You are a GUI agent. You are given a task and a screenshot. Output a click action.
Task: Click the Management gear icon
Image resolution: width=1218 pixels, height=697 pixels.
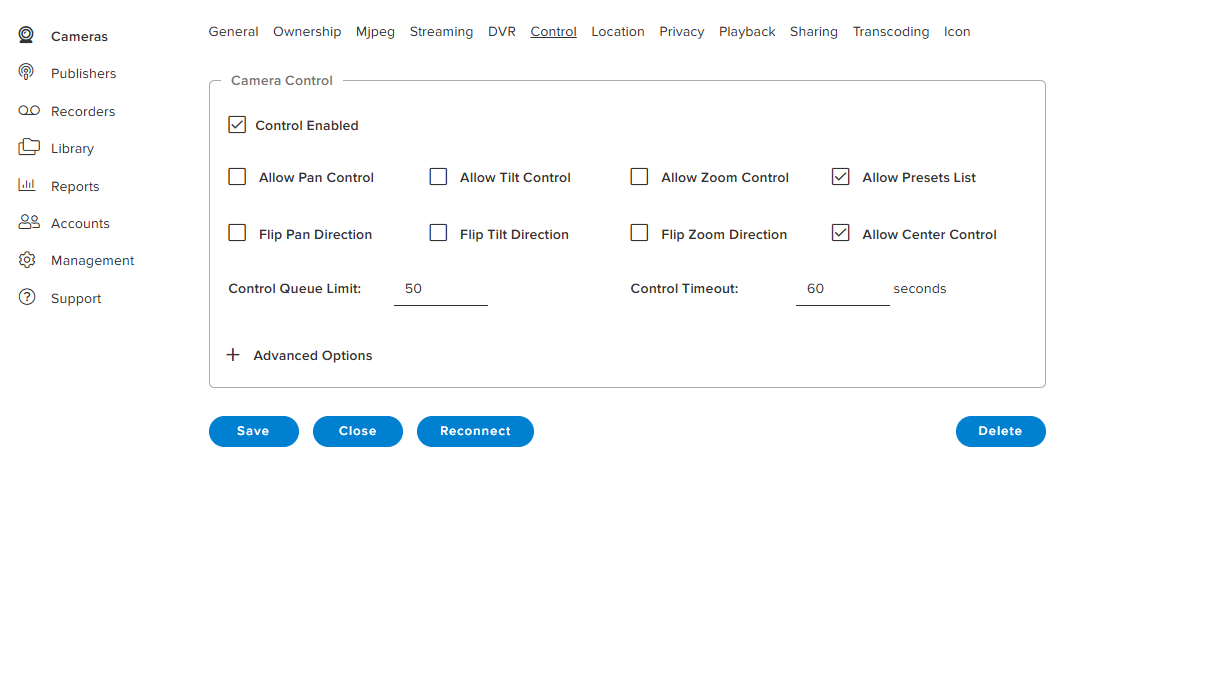click(x=27, y=260)
